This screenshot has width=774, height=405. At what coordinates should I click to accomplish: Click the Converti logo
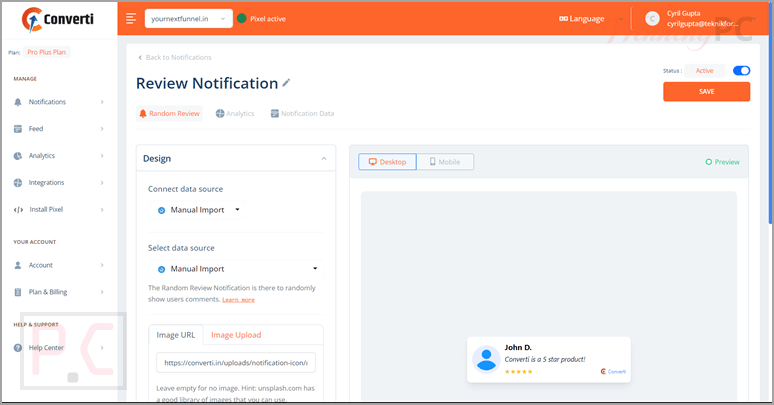[58, 19]
